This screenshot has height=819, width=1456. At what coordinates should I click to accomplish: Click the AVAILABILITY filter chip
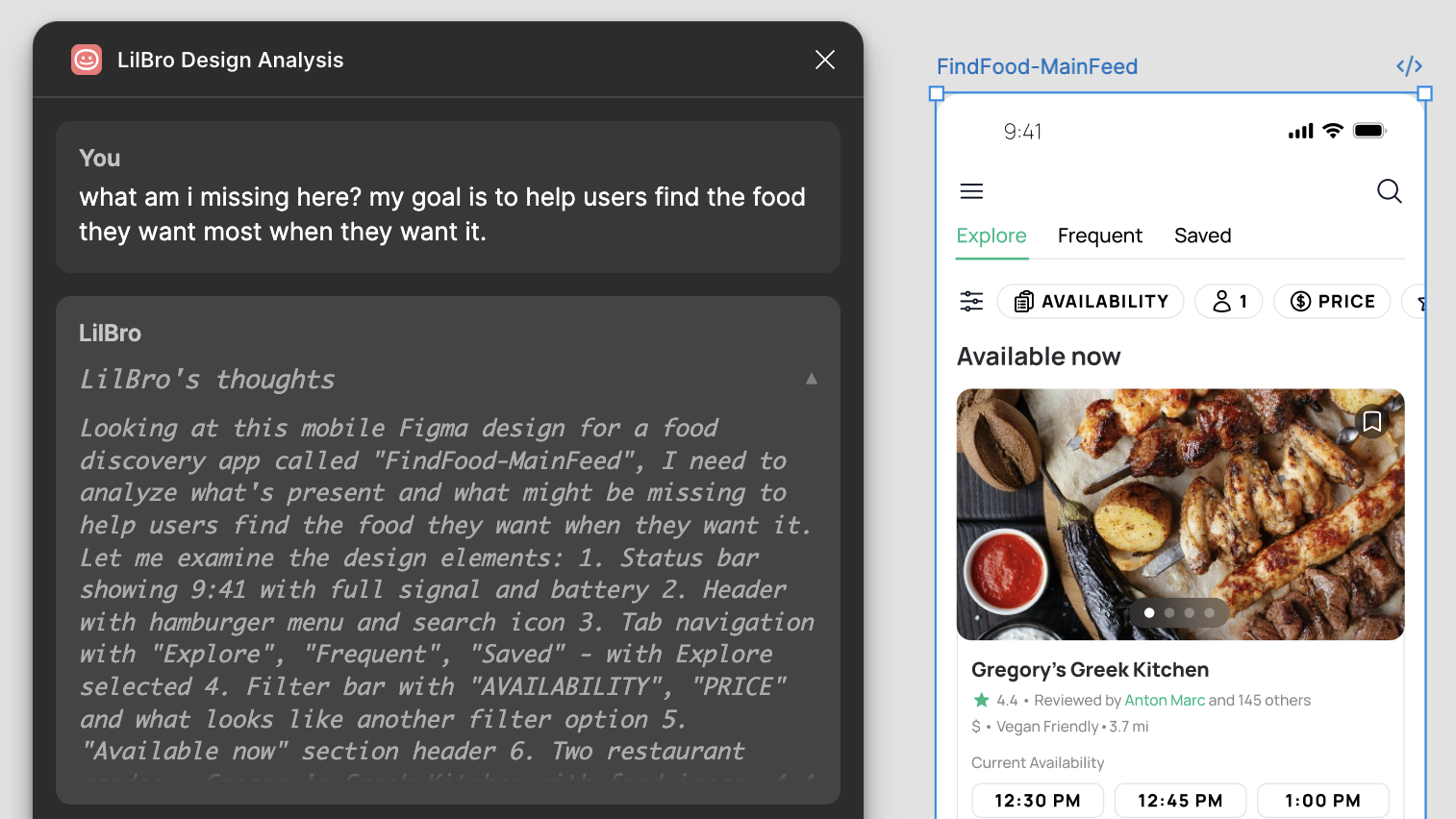(x=1091, y=301)
